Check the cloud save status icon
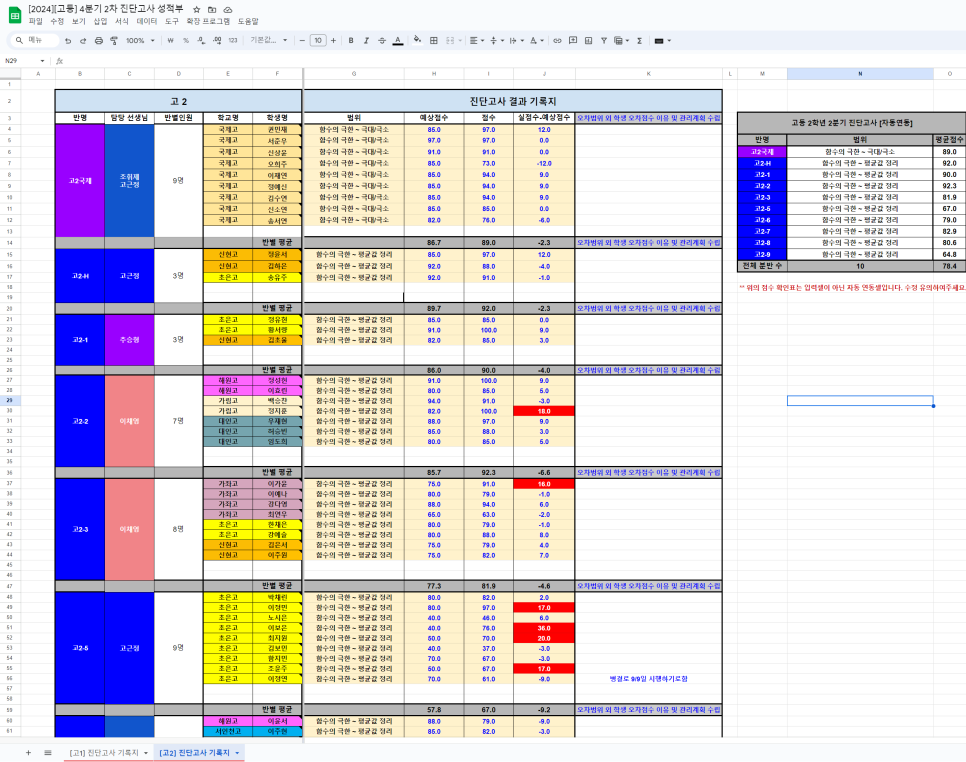 228,9
